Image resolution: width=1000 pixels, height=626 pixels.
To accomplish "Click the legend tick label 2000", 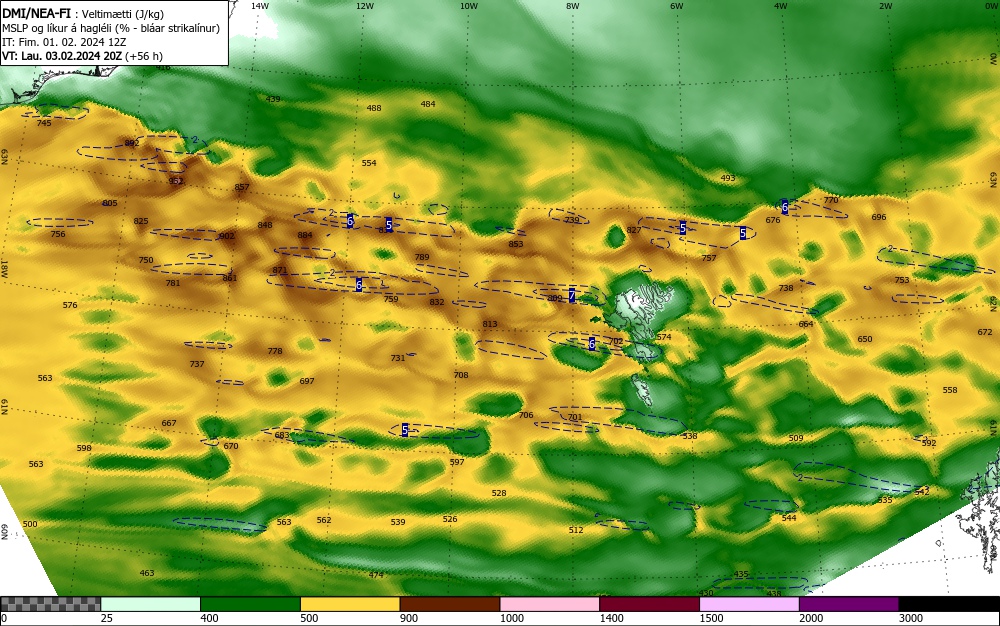I will 811,618.
